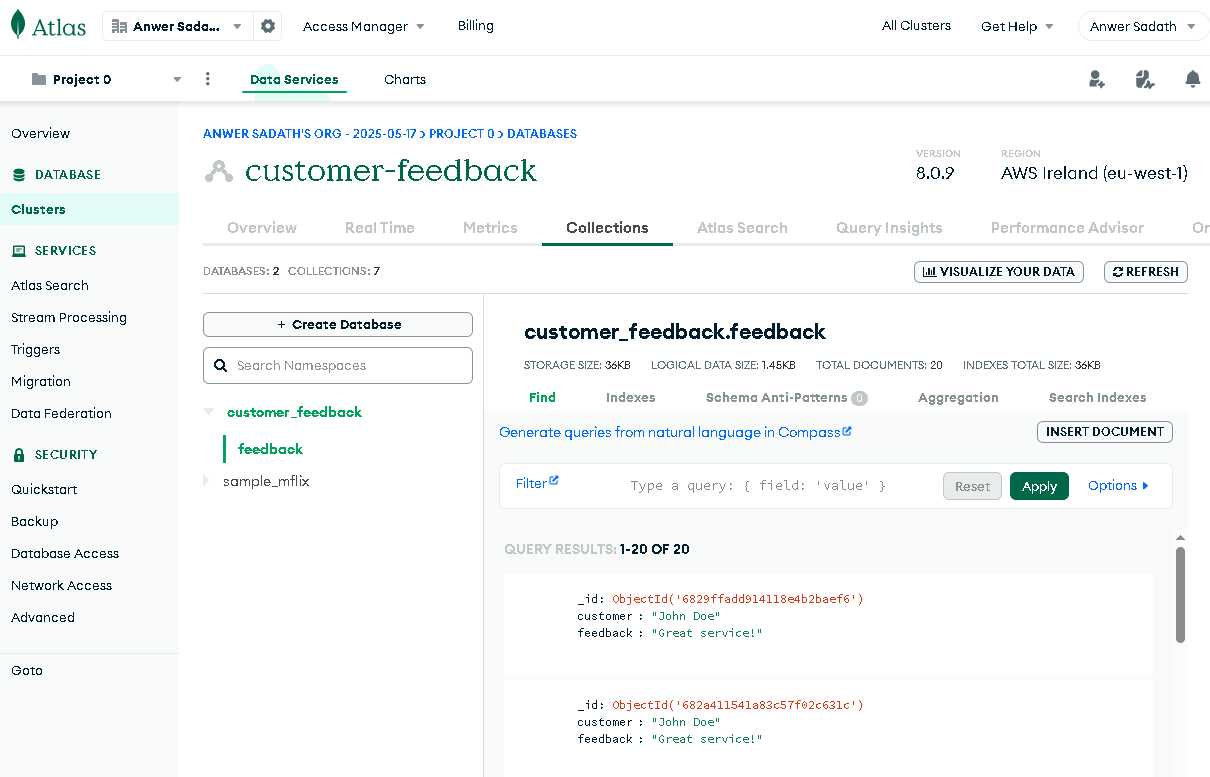Click the Billing link
1210x777 pixels.
point(476,26)
